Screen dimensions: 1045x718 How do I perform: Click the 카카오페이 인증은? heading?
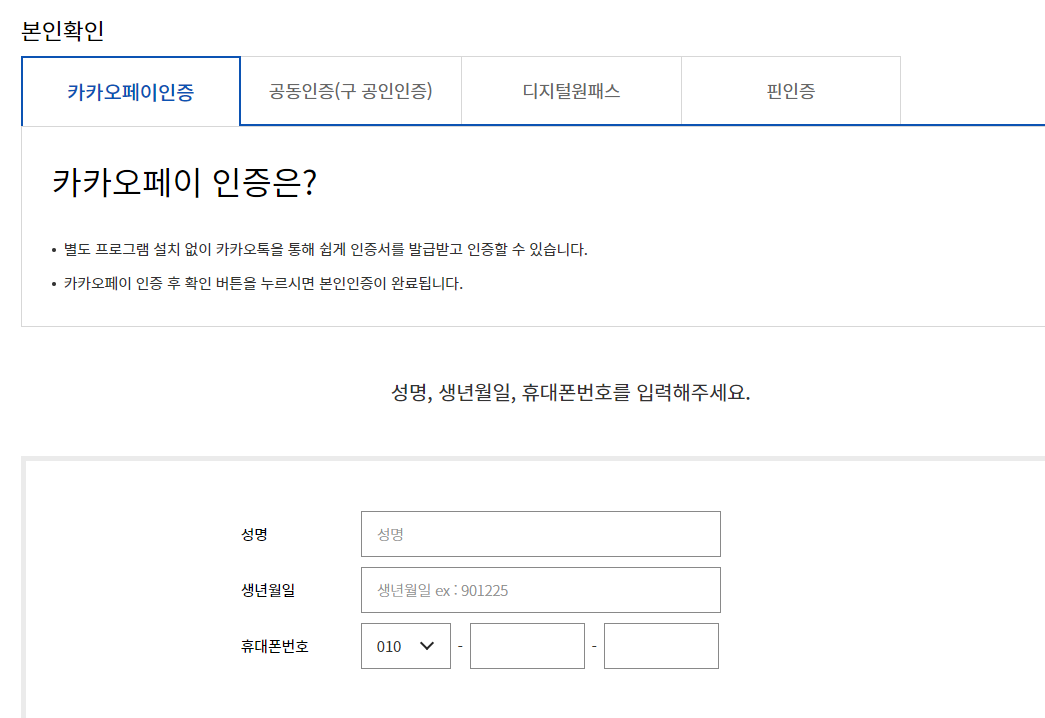coord(185,182)
